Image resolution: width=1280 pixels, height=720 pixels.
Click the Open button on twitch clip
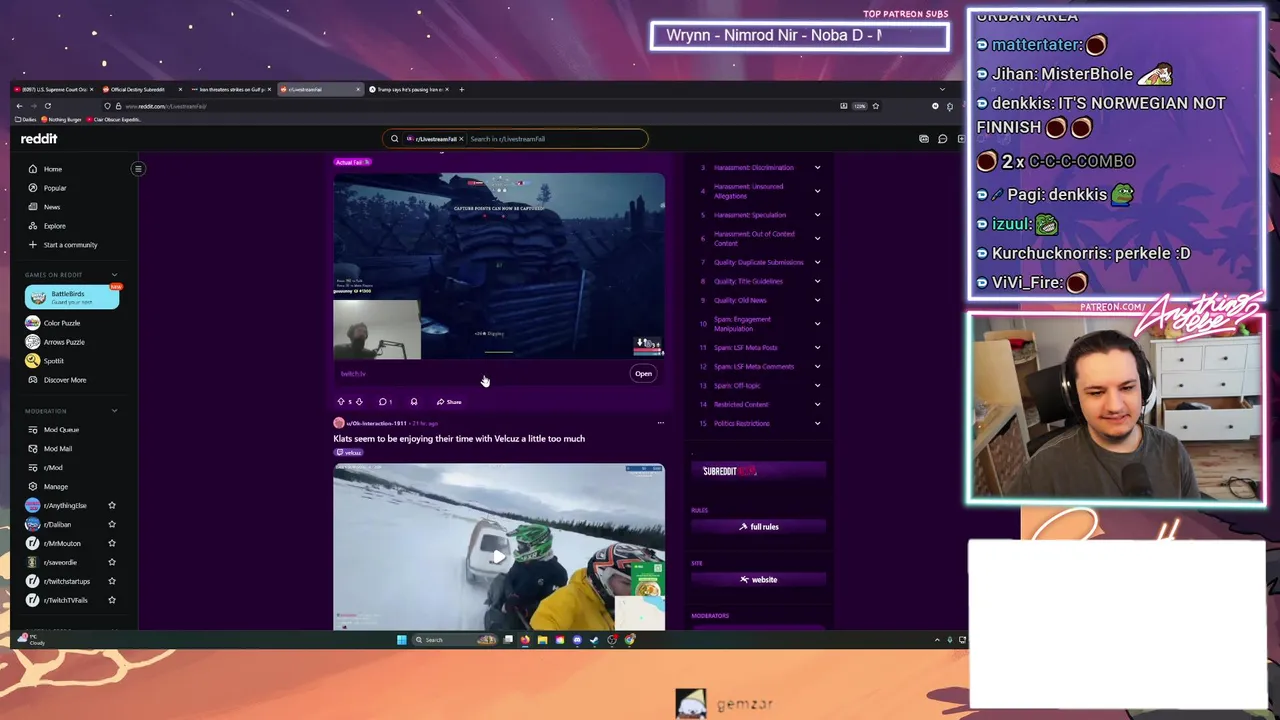pos(643,374)
